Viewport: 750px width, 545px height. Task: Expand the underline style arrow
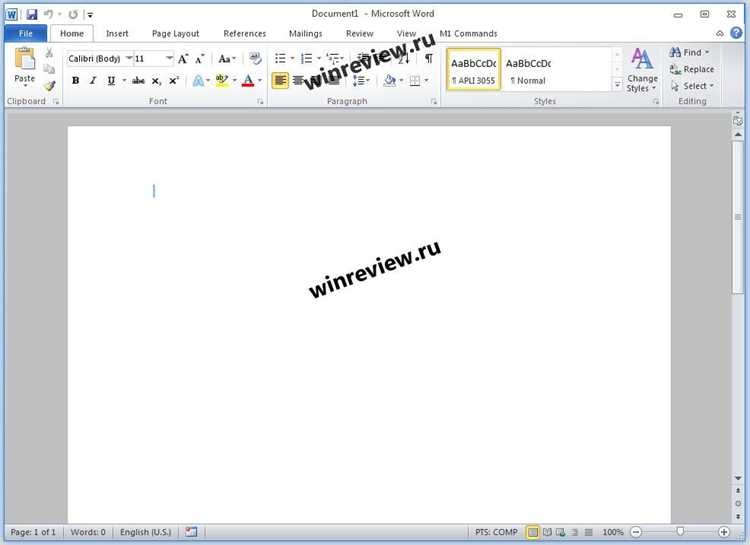[x=124, y=80]
